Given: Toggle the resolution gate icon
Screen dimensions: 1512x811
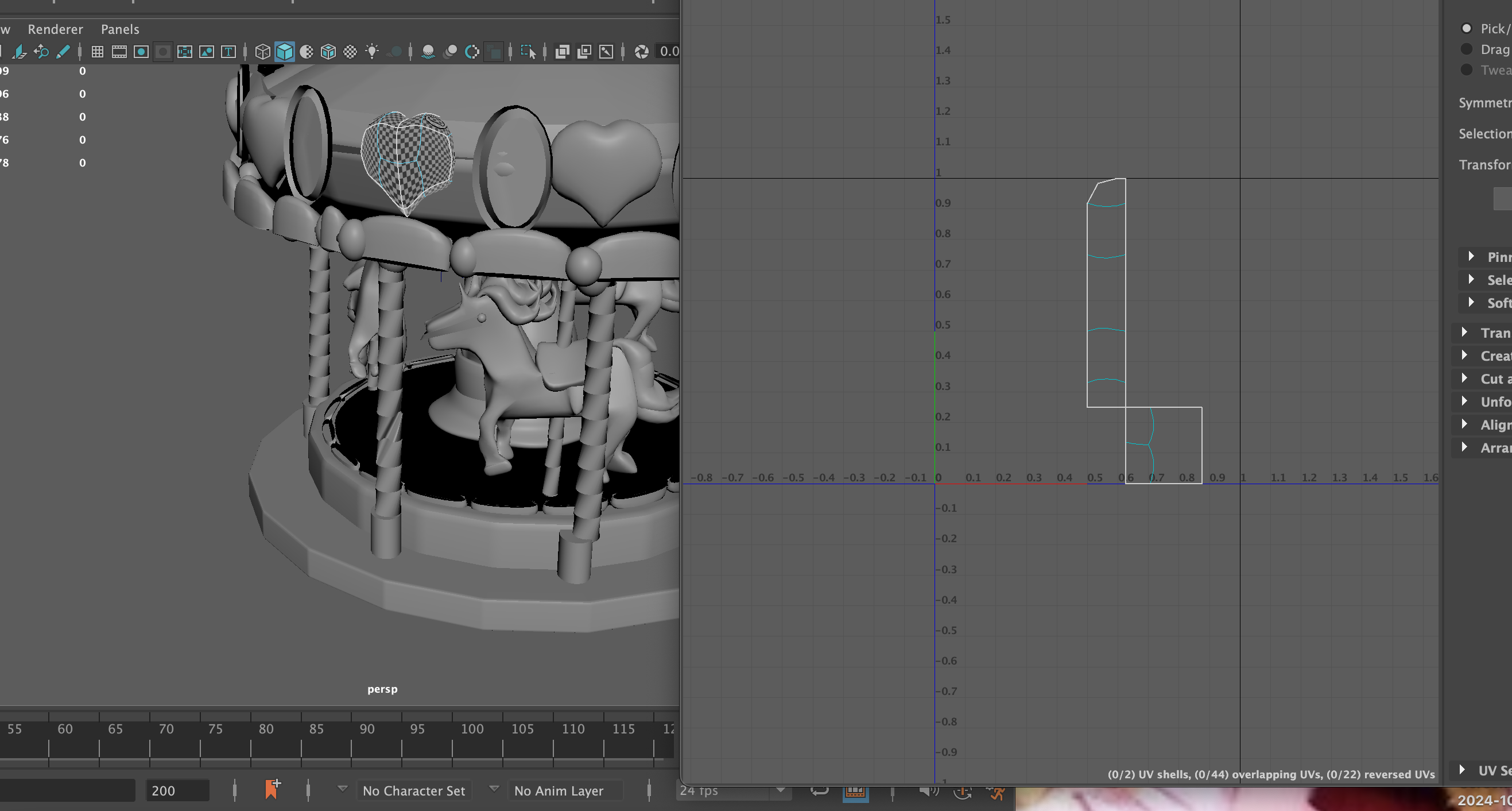Looking at the screenshot, I should pyautogui.click(x=141, y=52).
